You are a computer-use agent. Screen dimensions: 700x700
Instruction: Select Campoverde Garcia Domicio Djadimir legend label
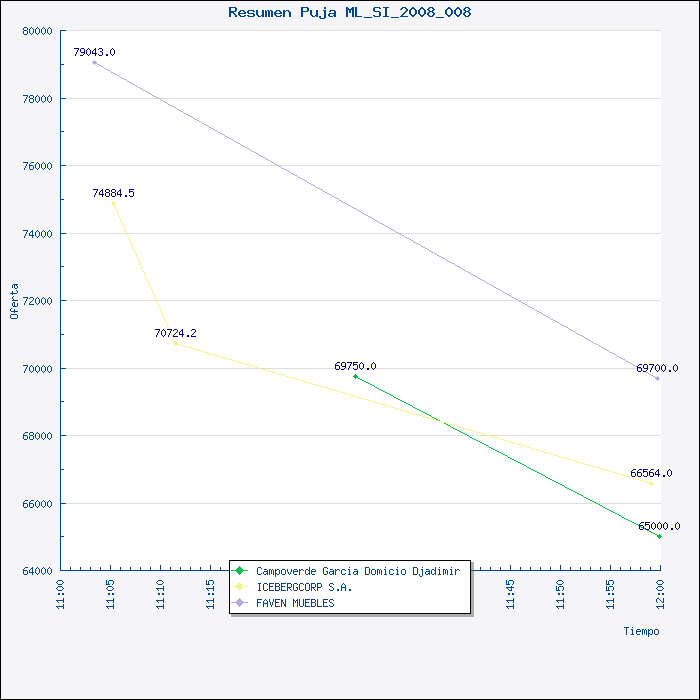pos(358,571)
